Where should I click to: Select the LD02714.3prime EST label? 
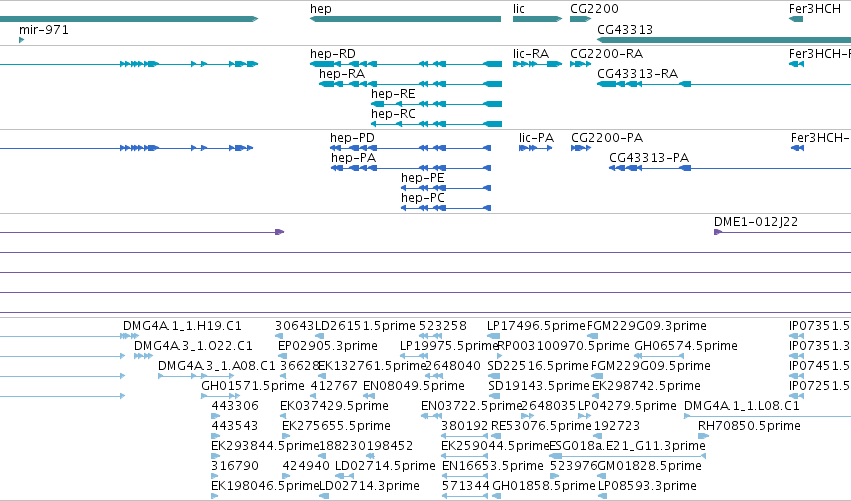point(370,486)
